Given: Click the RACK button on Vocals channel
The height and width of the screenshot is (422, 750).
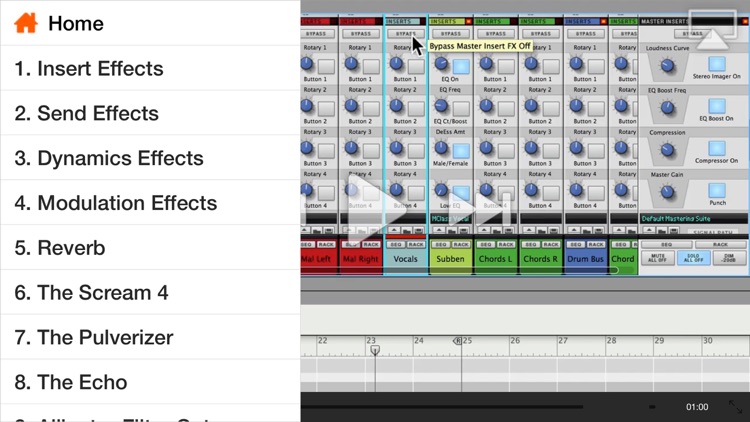Looking at the screenshot, I should 416,244.
